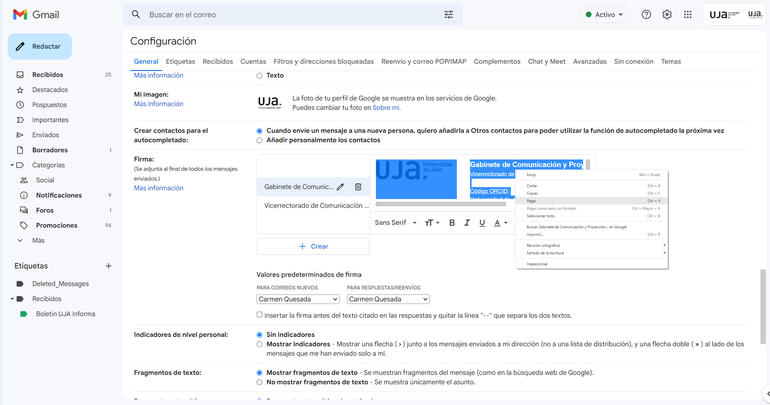Click the Gmail logo
This screenshot has width=770, height=405.
click(x=36, y=15)
